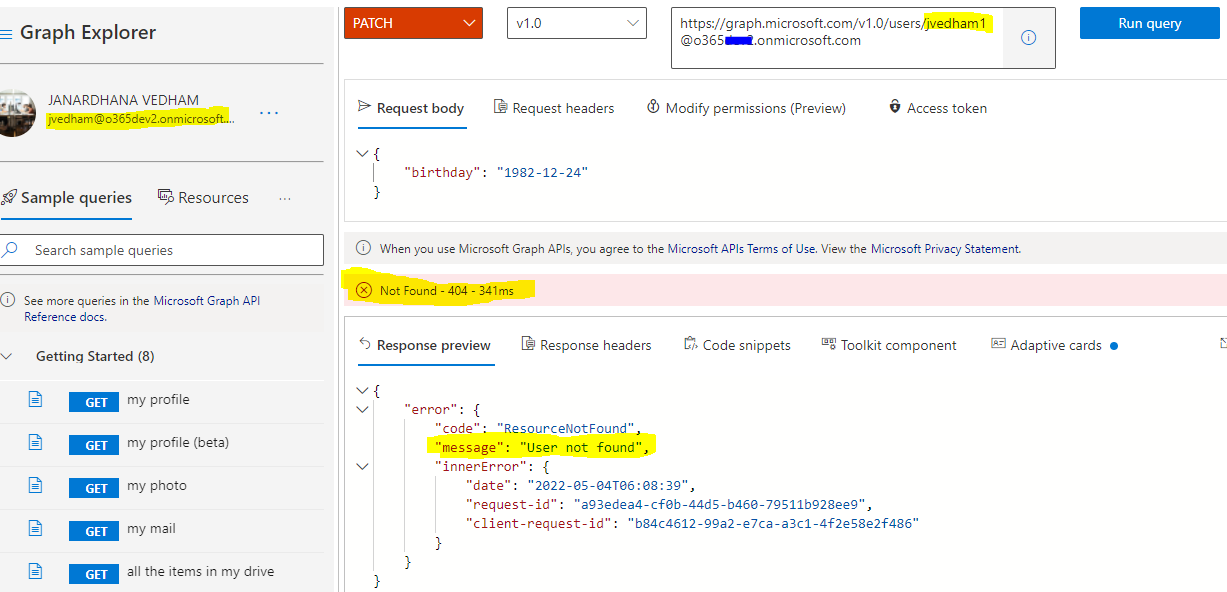1227x592 pixels.
Task: Click the Access token key icon
Action: (894, 107)
